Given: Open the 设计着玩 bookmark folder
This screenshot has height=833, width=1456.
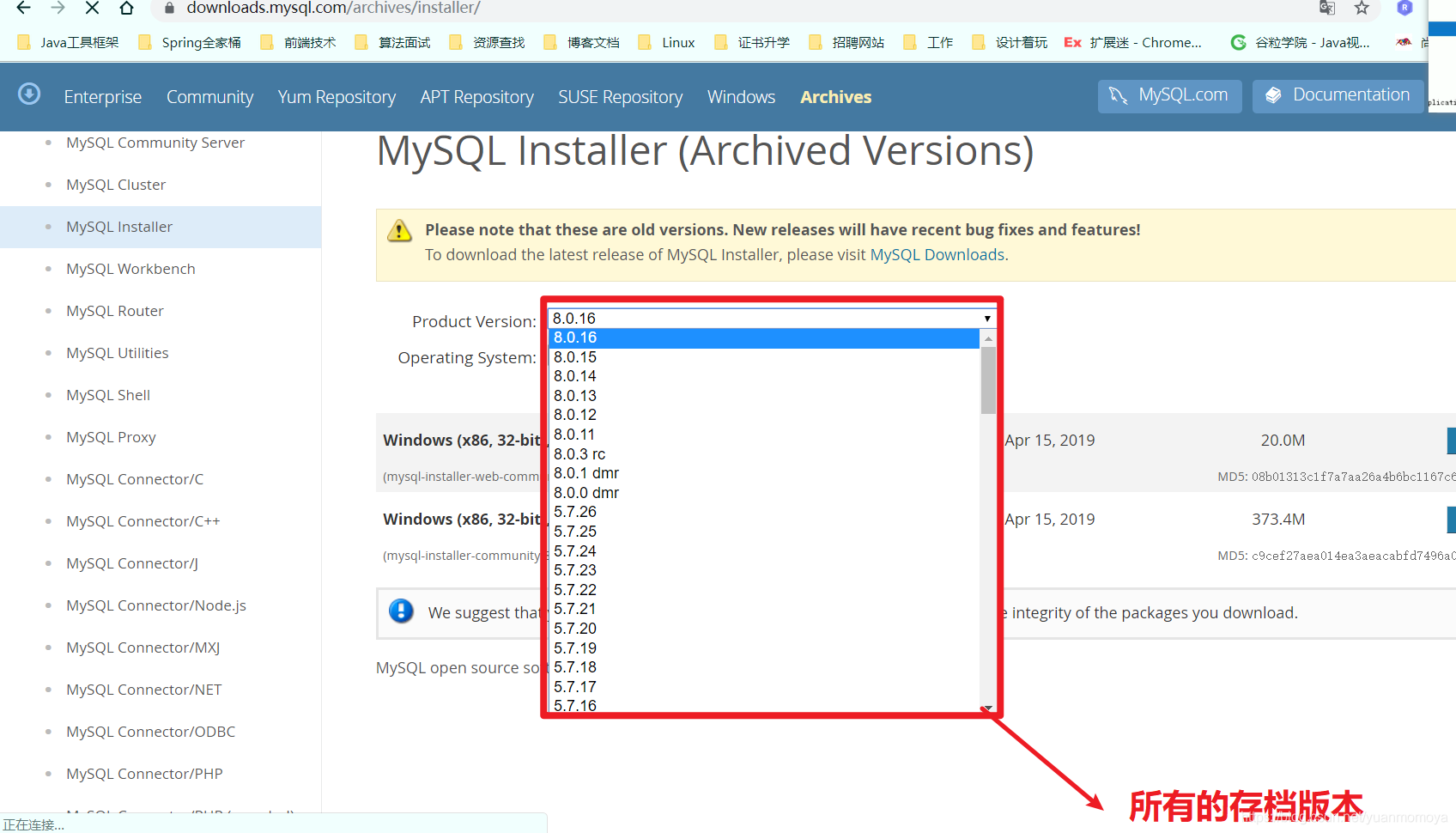Looking at the screenshot, I should tap(1009, 42).
